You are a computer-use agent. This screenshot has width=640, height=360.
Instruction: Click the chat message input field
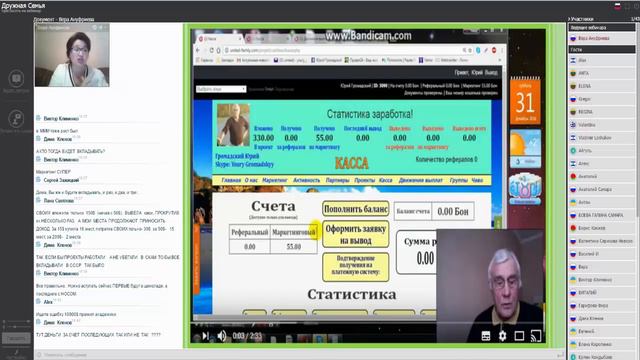[x=298, y=355]
